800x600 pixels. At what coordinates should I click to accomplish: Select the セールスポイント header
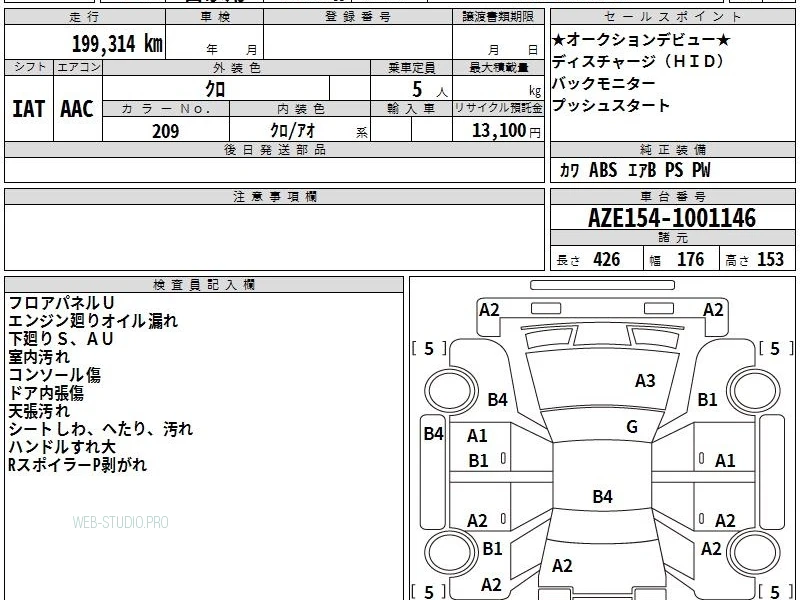(x=672, y=17)
